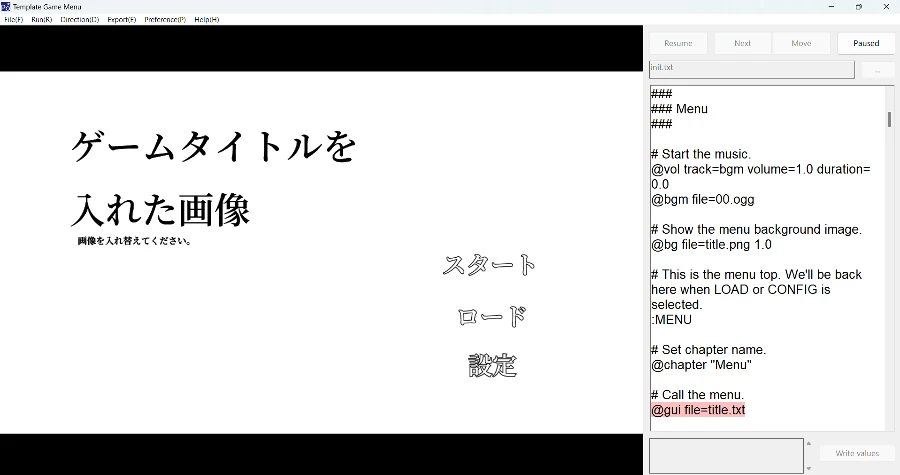900x475 pixels.
Task: Click the Write values button
Action: [857, 453]
